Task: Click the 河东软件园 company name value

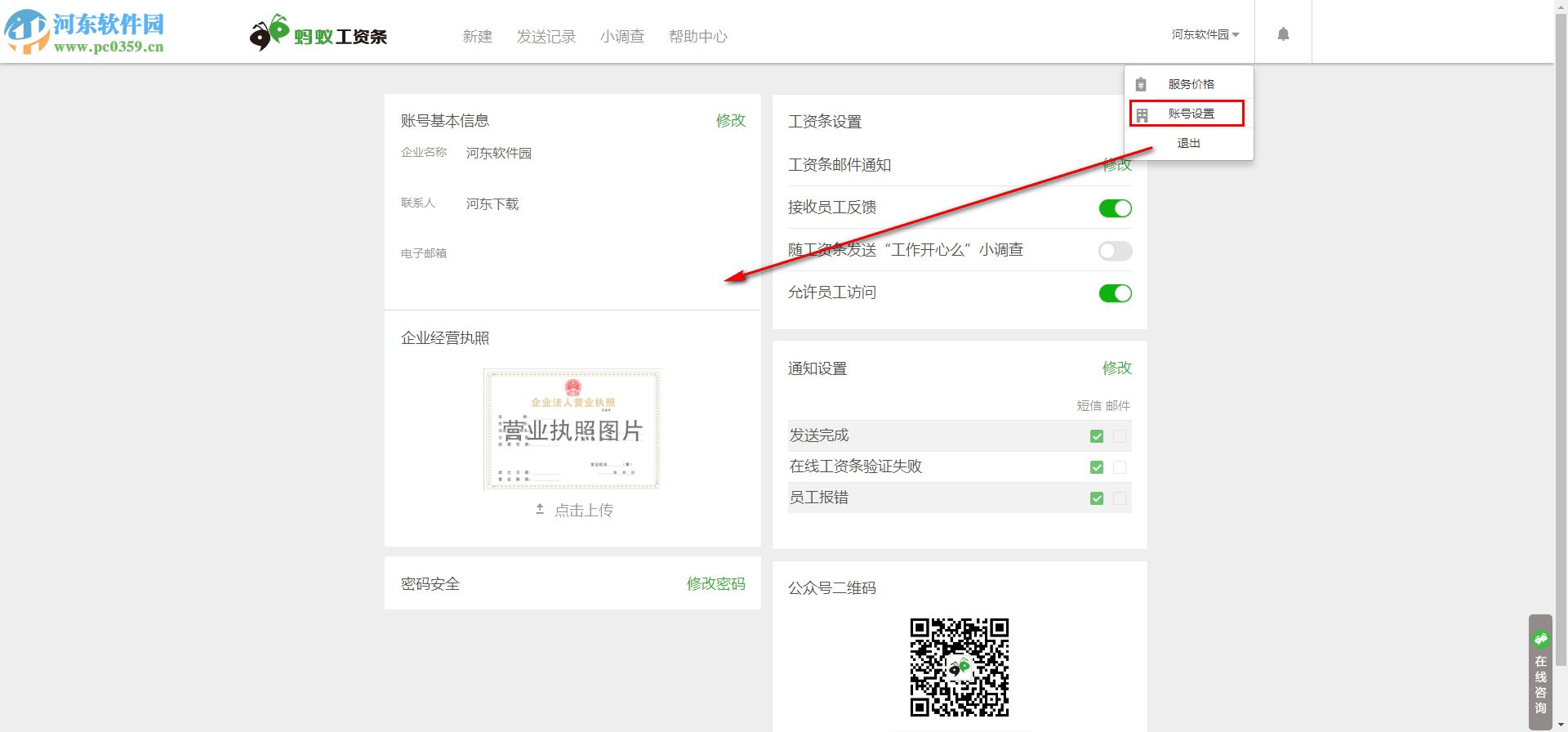Action: [499, 153]
